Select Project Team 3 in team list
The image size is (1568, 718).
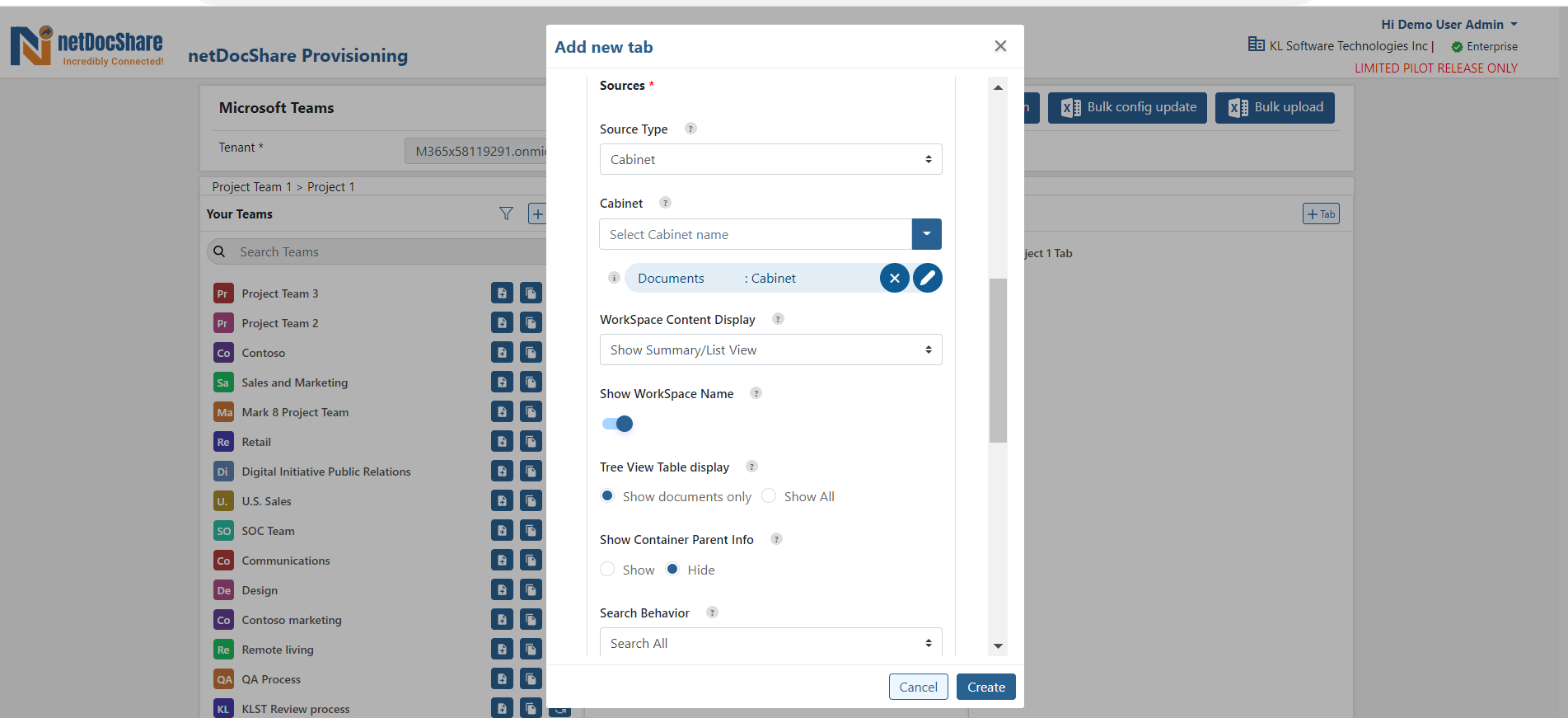[280, 293]
